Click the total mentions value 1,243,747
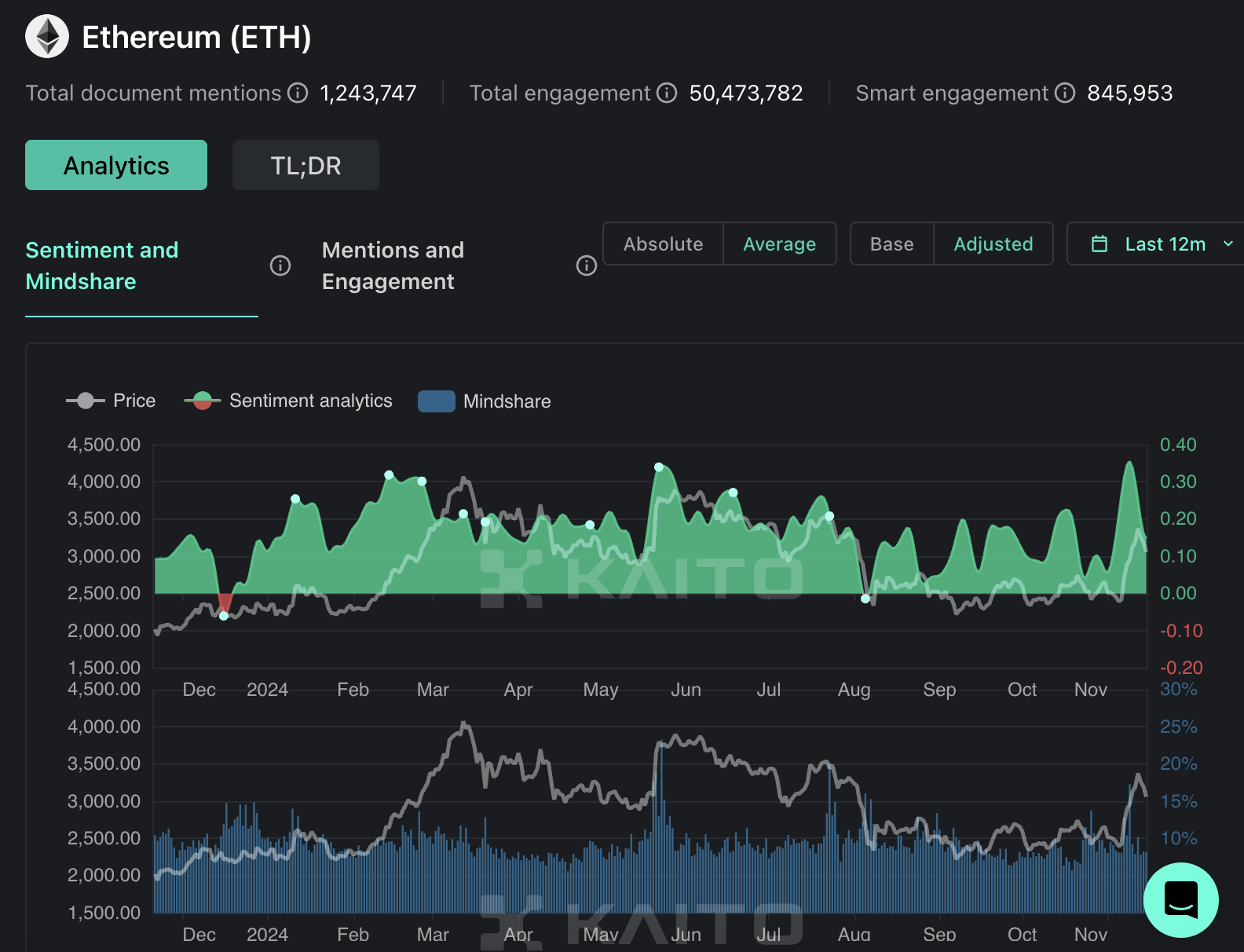 tap(368, 93)
